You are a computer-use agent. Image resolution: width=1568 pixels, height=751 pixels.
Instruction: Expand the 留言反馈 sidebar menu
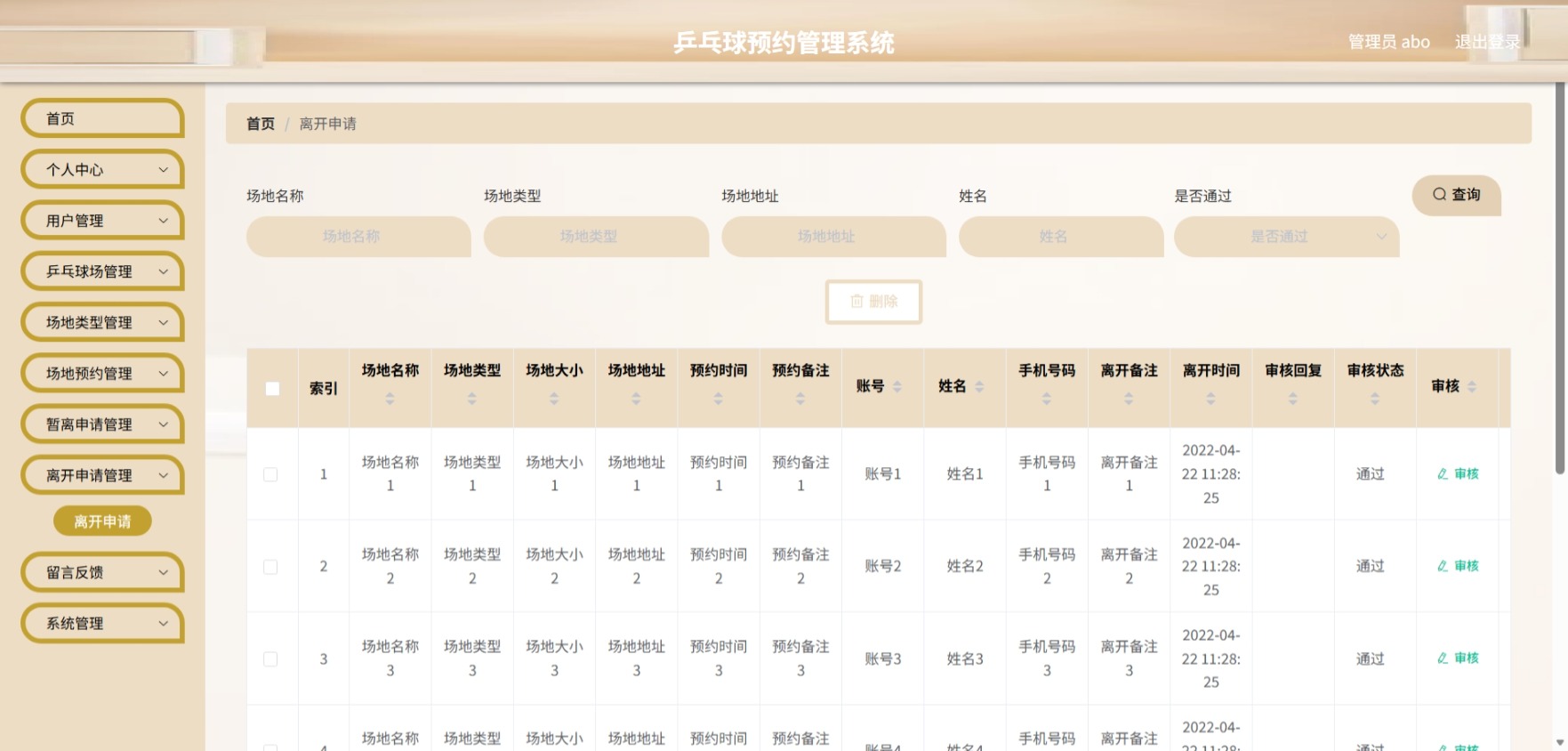[x=102, y=572]
